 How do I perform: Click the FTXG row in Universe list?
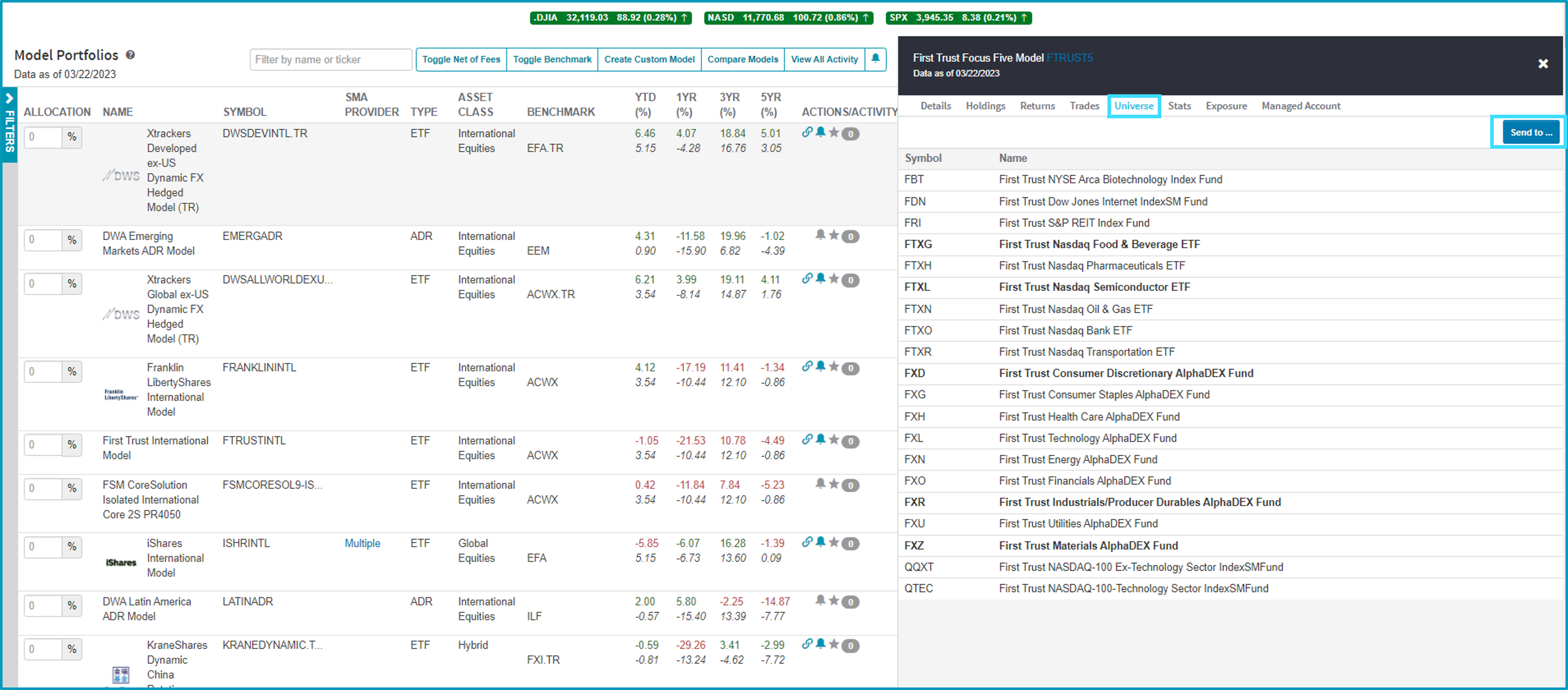[1230, 244]
